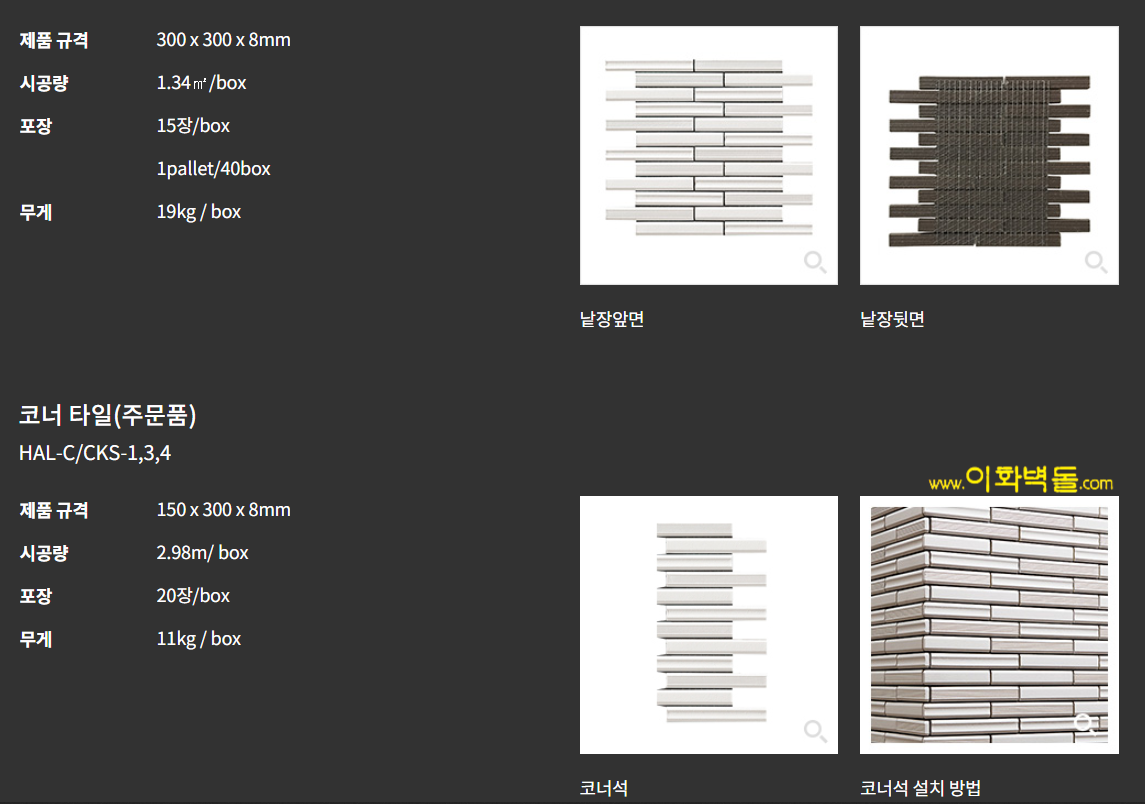Click the 코너석 설치 방법 caption

(920, 788)
